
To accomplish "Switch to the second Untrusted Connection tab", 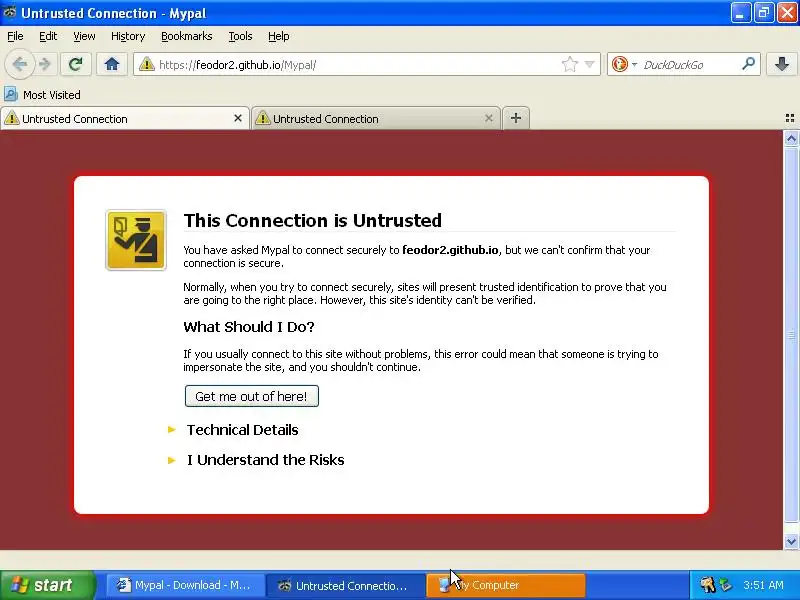I will [376, 118].
